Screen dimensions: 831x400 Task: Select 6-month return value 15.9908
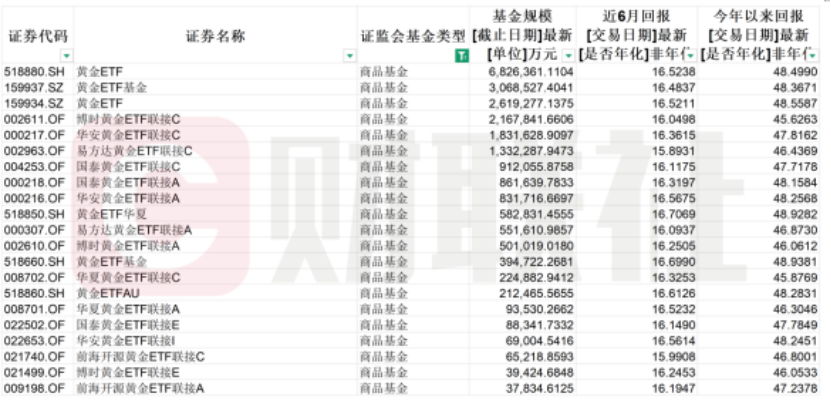[x=674, y=357]
